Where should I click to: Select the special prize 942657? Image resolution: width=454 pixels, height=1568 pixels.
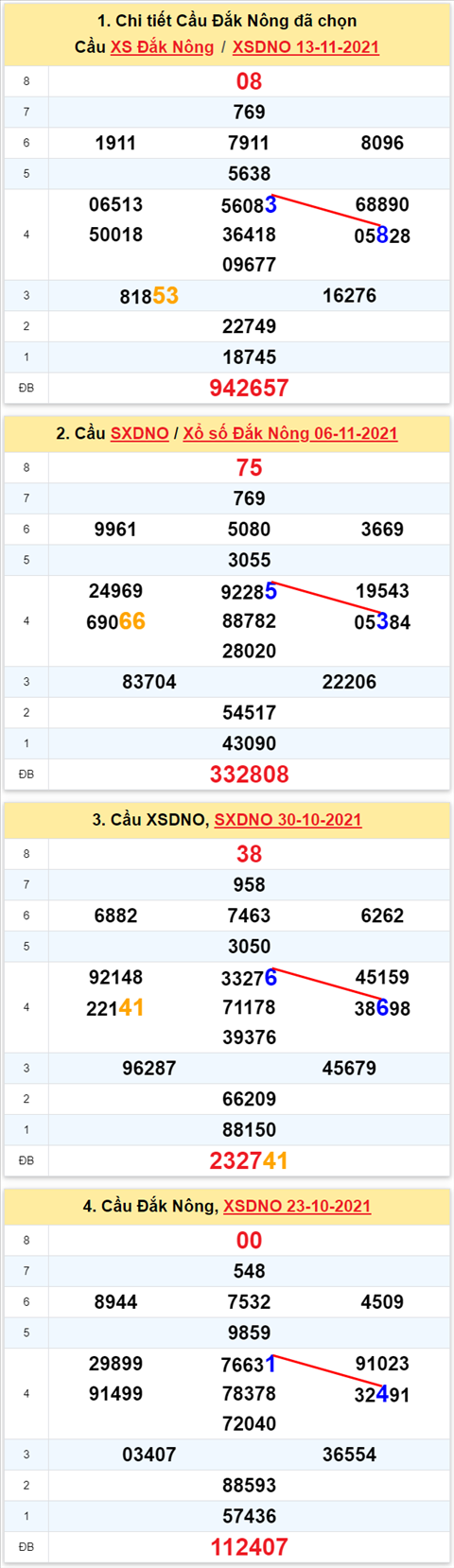click(x=249, y=388)
